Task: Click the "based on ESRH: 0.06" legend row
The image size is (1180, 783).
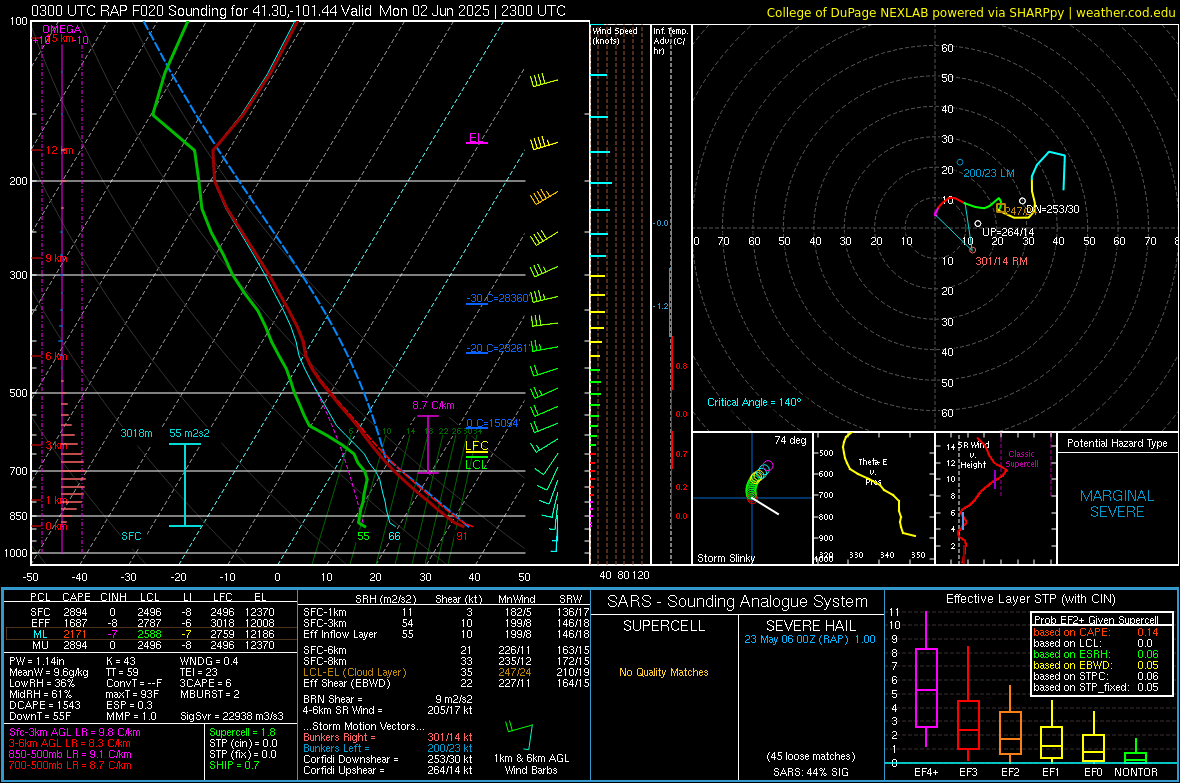Action: pos(1096,654)
